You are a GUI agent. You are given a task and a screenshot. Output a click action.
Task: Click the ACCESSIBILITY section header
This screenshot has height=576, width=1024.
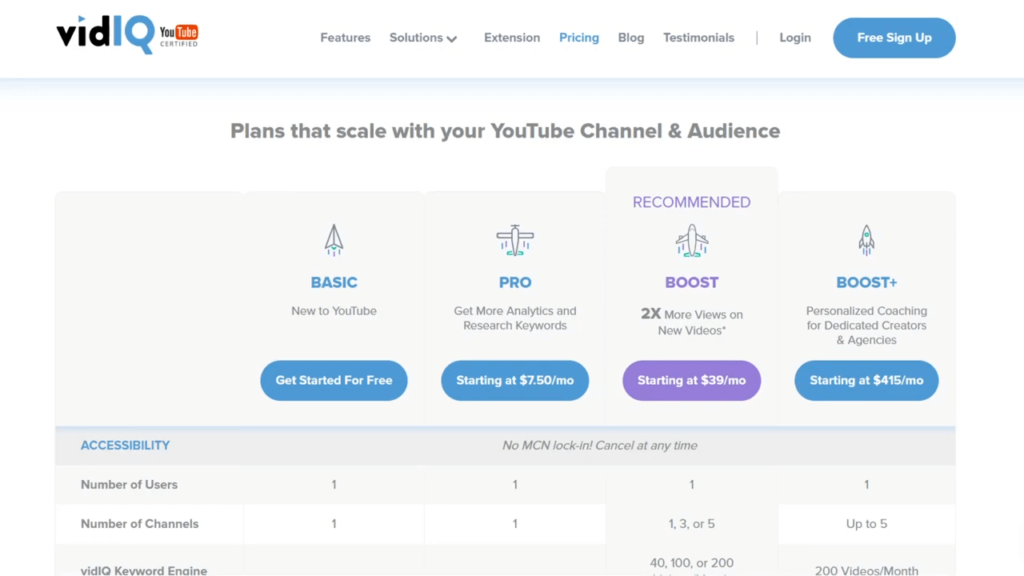point(125,445)
